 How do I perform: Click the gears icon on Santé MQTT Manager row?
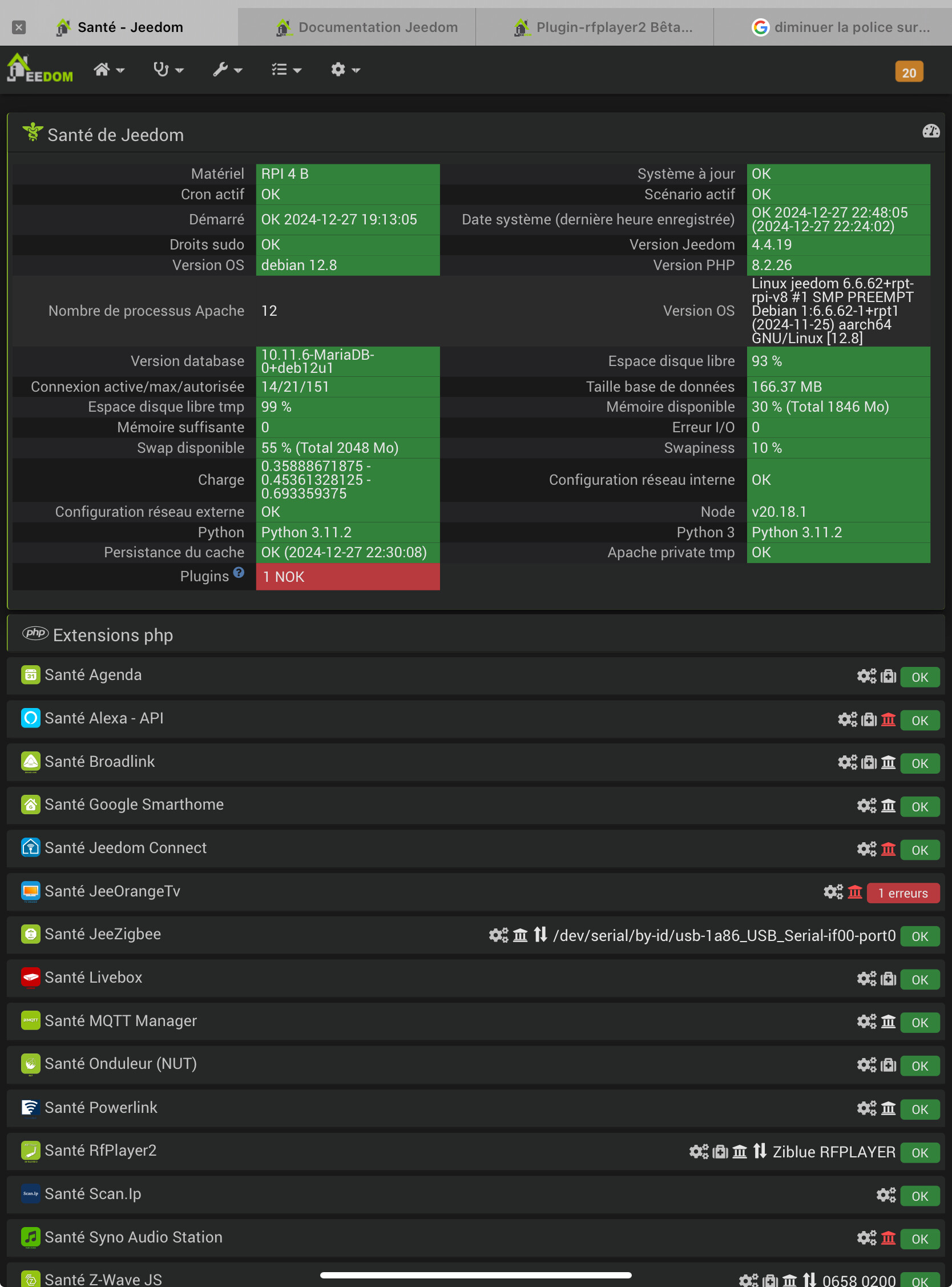866,1022
